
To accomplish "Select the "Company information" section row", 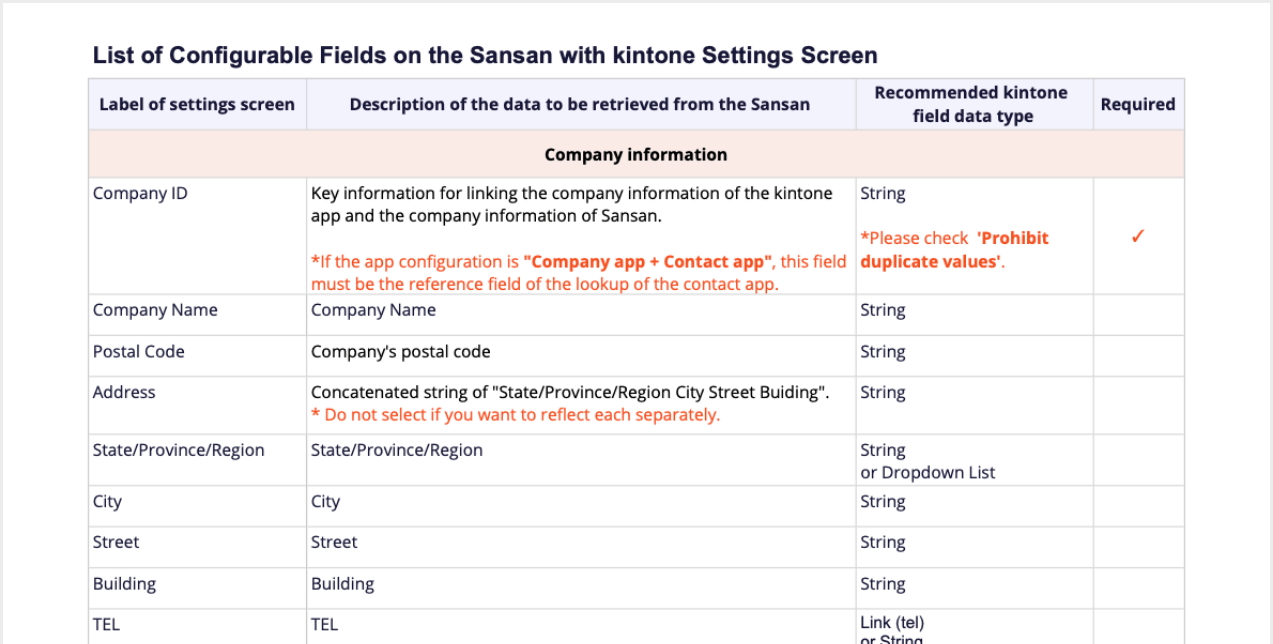I will pos(636,155).
